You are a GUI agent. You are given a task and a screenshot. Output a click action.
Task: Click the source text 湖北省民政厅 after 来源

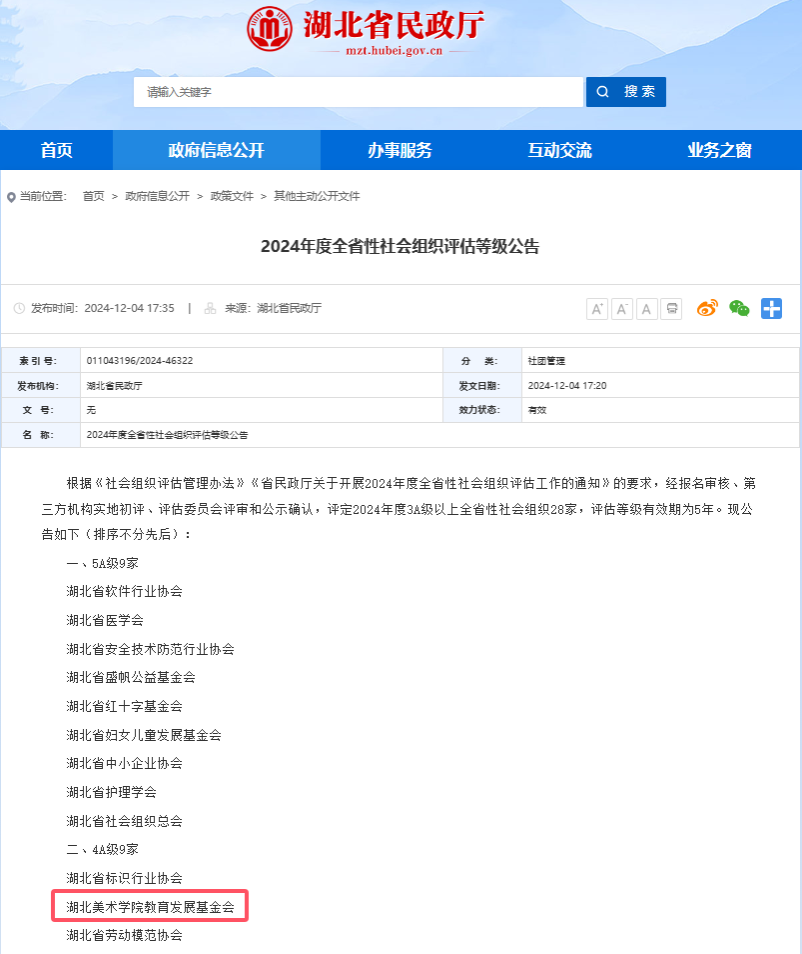289,308
